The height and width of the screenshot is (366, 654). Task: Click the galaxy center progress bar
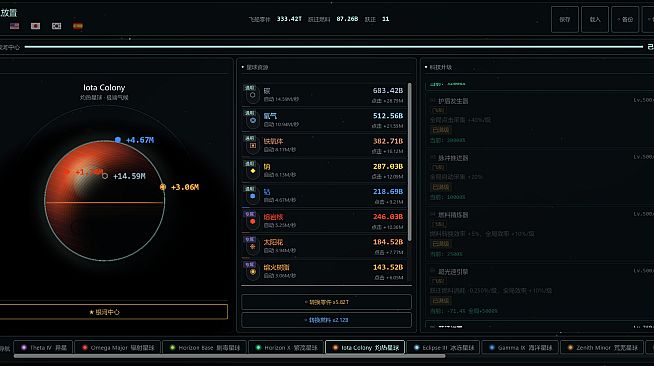334,47
